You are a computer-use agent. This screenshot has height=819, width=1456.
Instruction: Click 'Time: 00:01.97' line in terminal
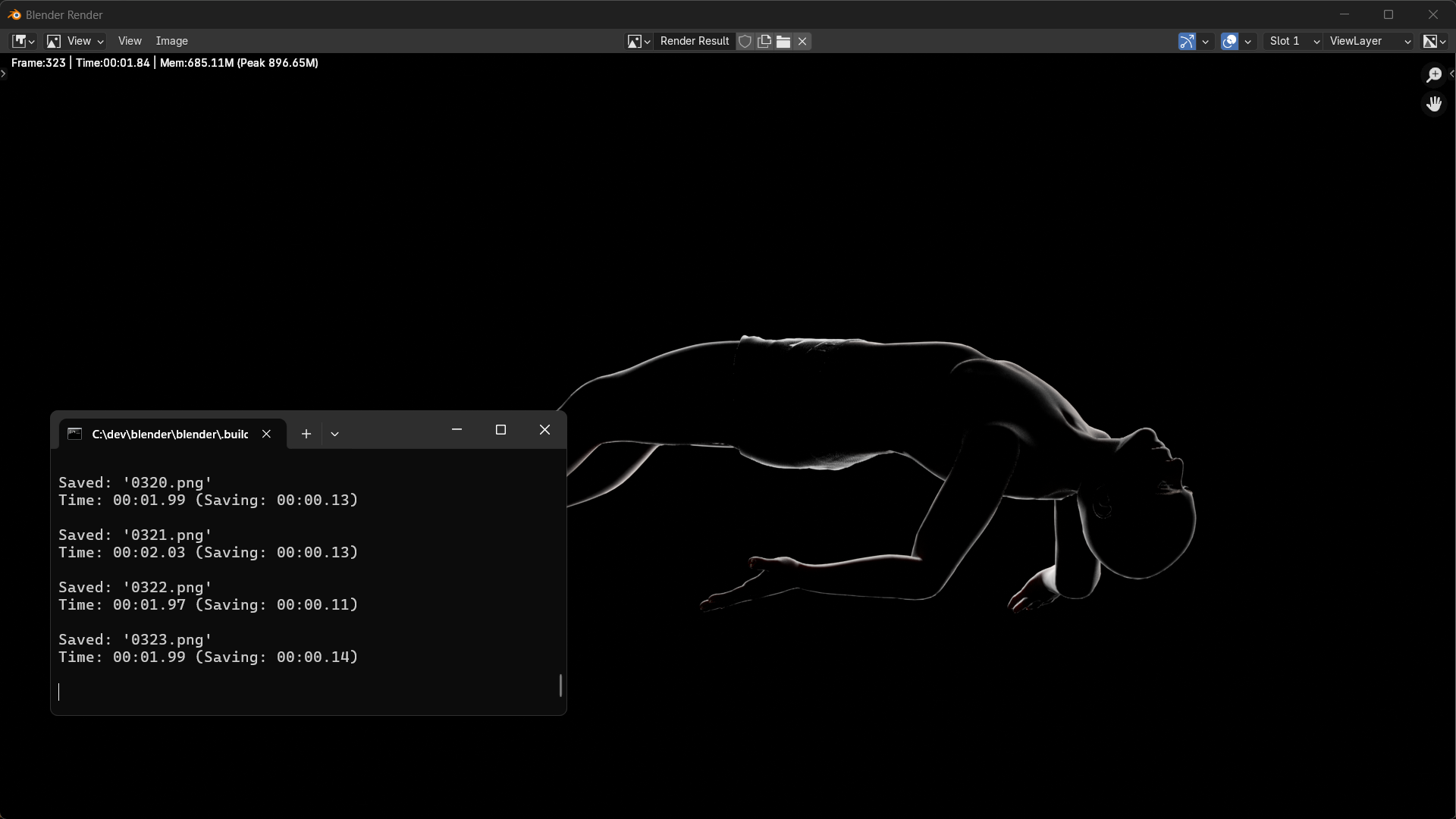pyautogui.click(x=208, y=605)
